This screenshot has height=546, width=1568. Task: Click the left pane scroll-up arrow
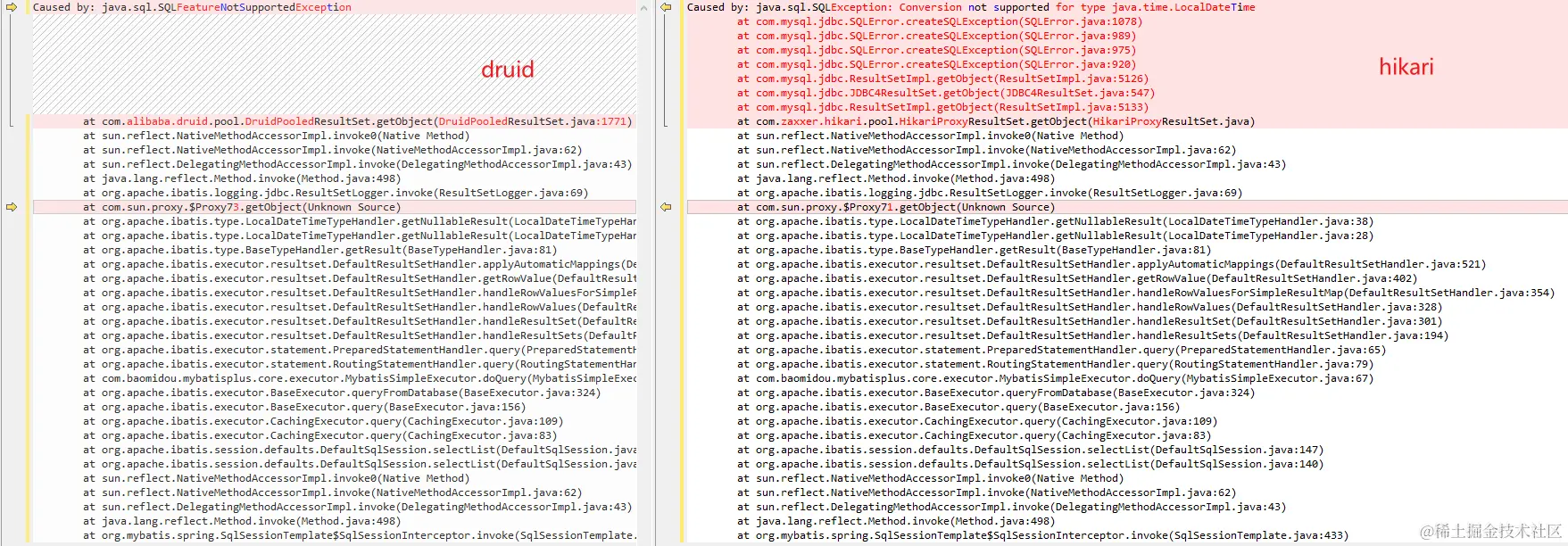(x=644, y=7)
